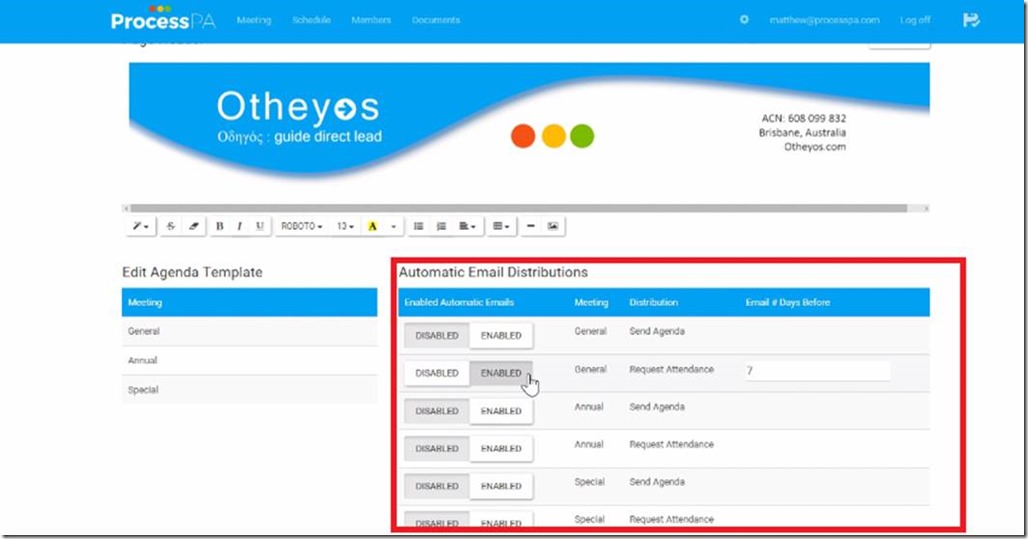1028x539 pixels.
Task: Apply bold formatting in editor toolbar
Action: coord(219,227)
